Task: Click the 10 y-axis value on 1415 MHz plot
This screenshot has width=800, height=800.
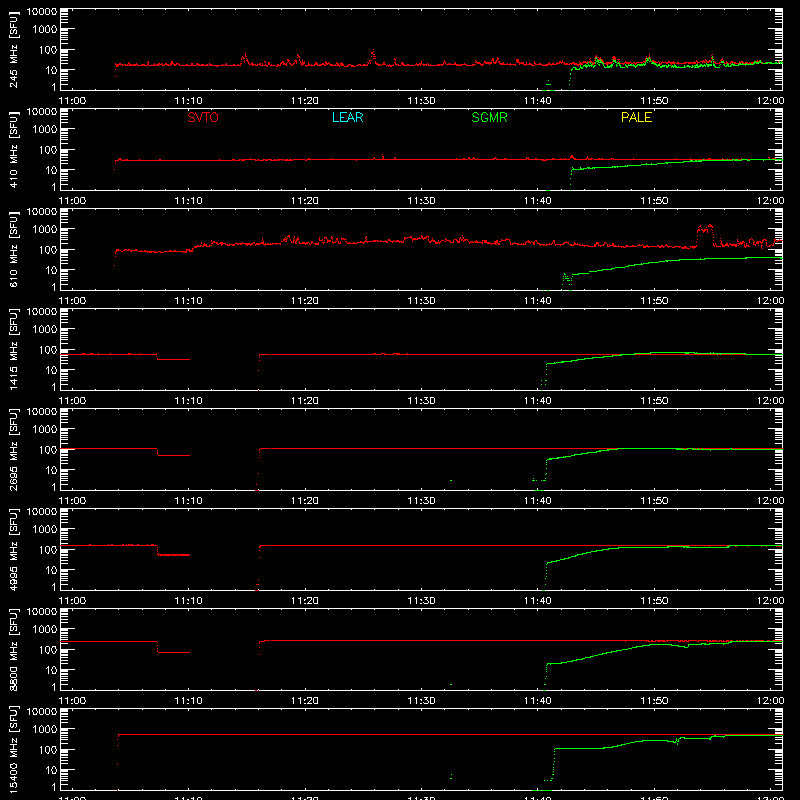Action: pyautogui.click(x=51, y=370)
